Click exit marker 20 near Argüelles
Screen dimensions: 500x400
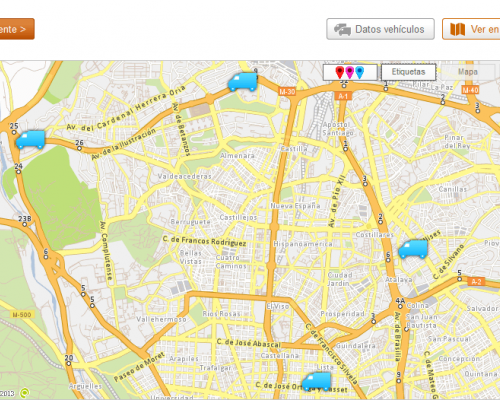(x=69, y=360)
